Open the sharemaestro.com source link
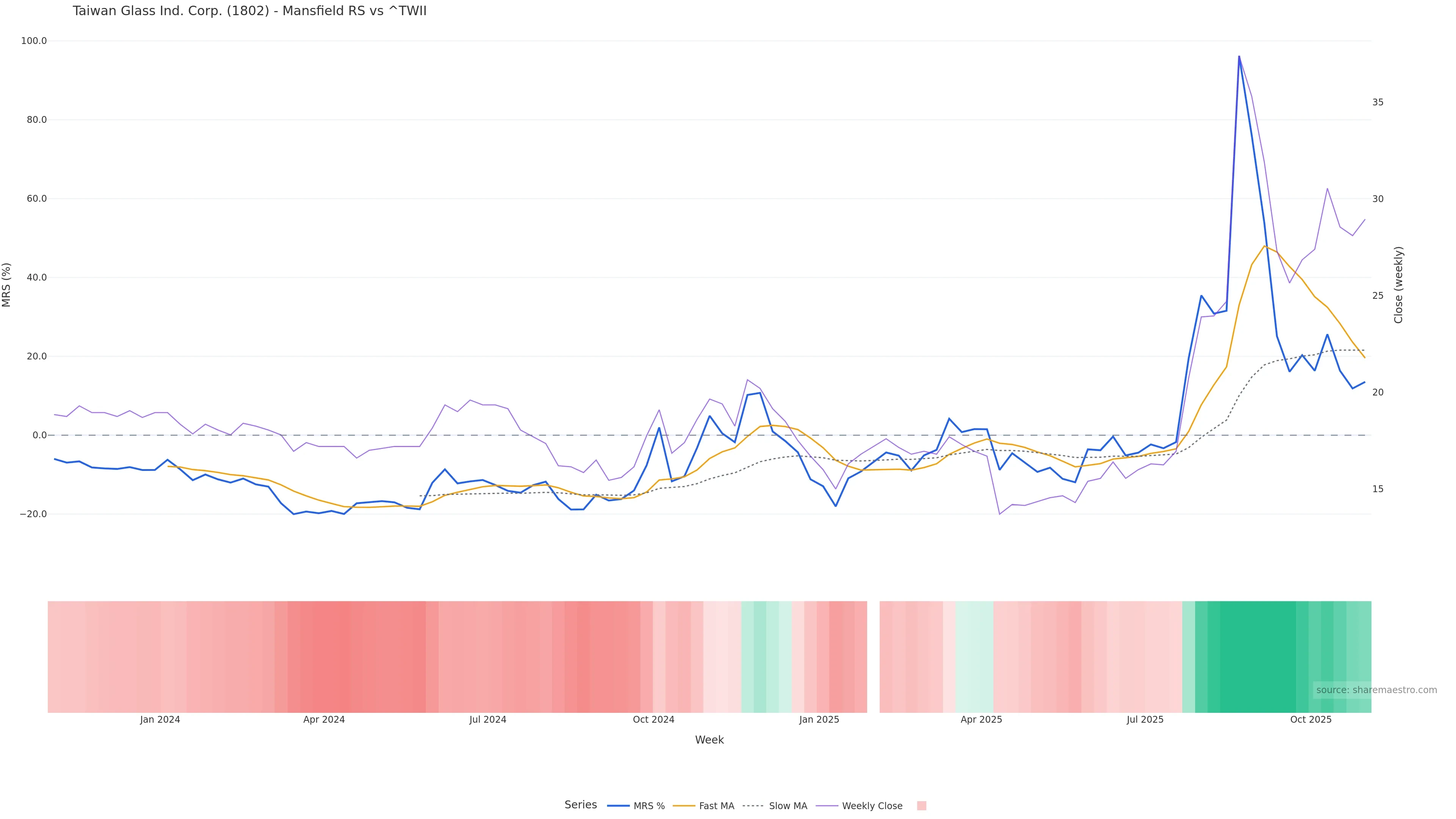The width and height of the screenshot is (1456, 819). coord(1376,690)
